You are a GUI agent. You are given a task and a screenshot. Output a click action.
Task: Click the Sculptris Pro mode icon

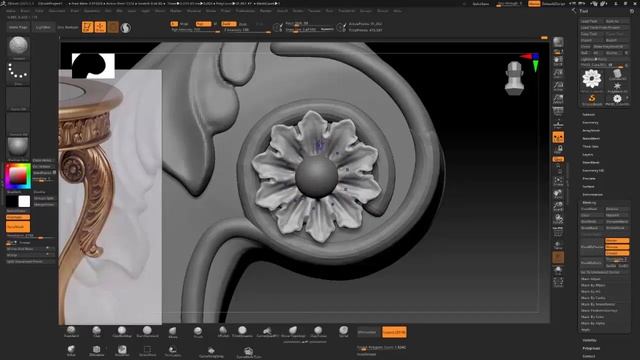[126, 27]
